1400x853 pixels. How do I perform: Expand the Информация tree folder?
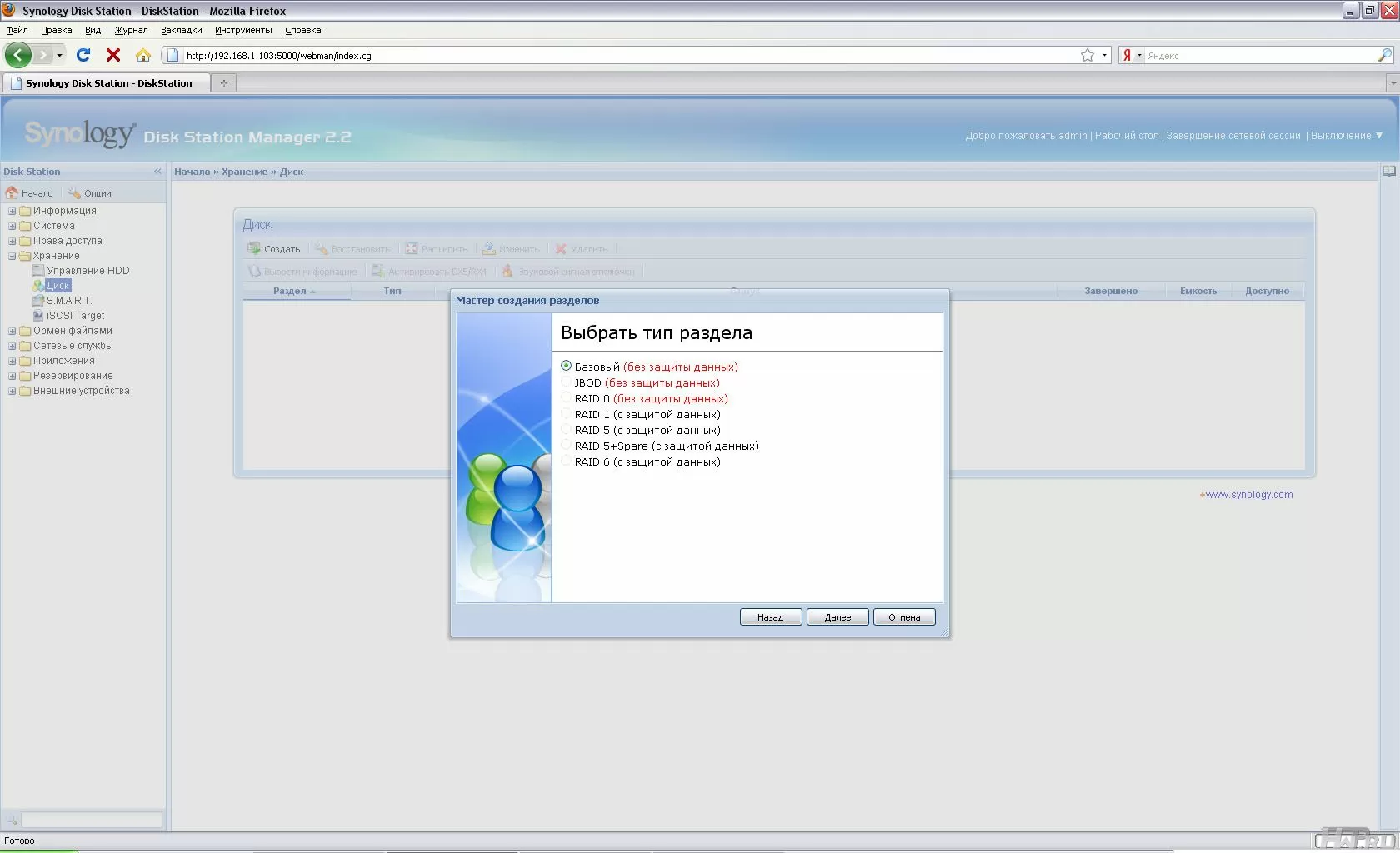click(12, 211)
